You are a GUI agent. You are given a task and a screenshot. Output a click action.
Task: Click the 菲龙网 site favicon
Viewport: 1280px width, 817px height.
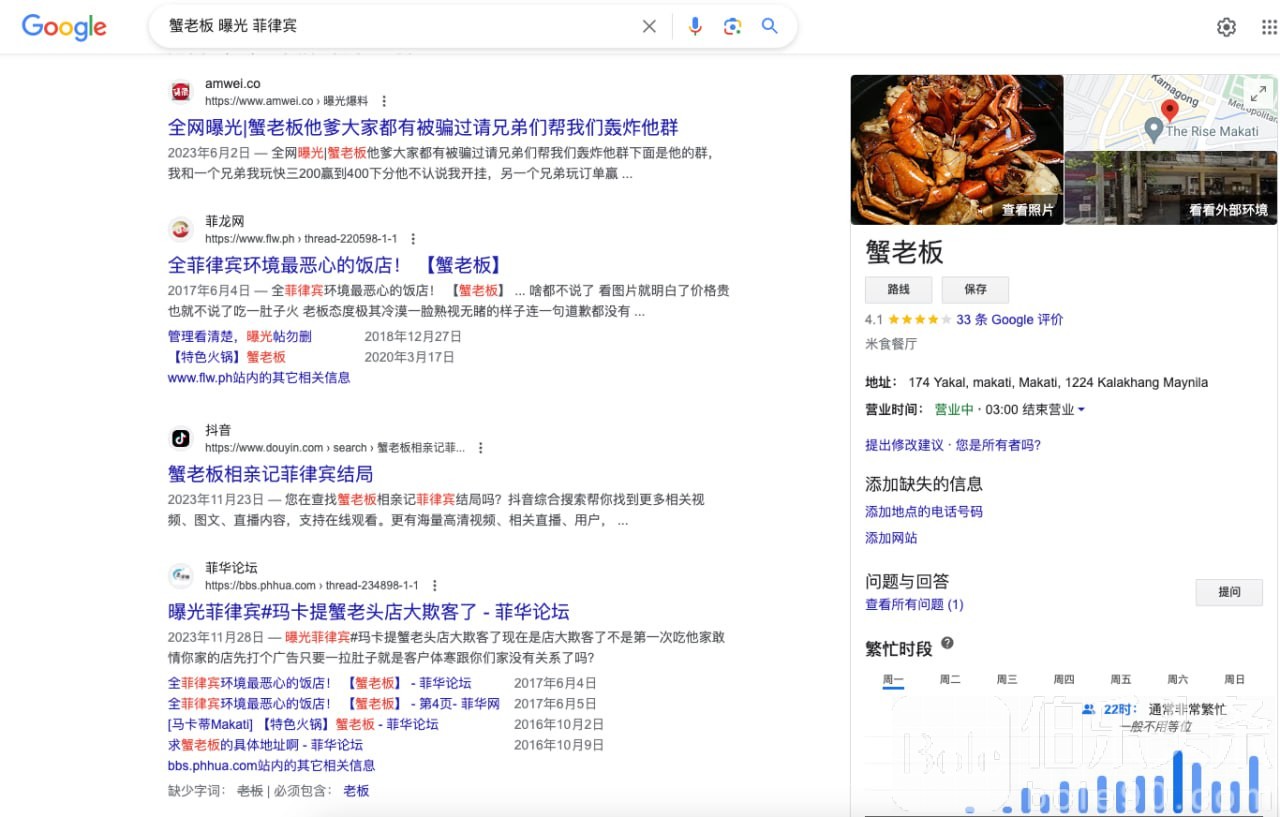[x=181, y=229]
